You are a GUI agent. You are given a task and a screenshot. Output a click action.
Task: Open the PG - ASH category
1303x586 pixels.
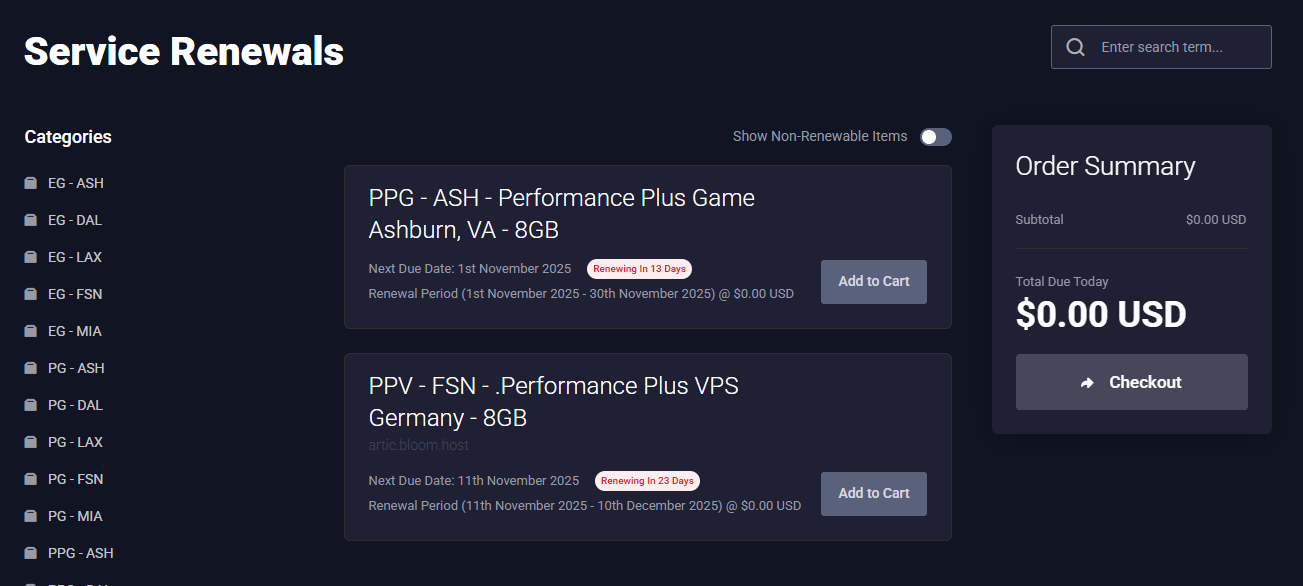tap(76, 368)
